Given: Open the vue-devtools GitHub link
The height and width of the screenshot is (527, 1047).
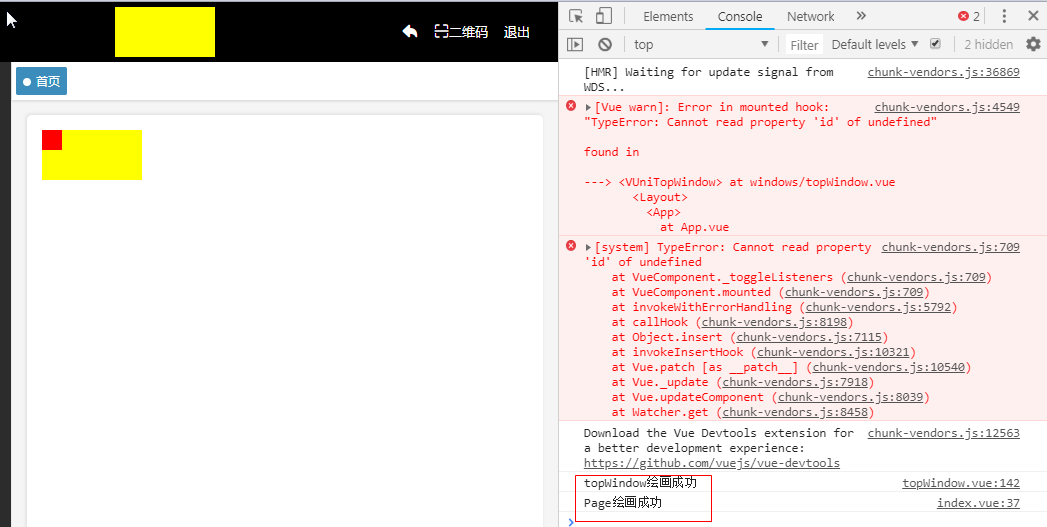Looking at the screenshot, I should [711, 463].
